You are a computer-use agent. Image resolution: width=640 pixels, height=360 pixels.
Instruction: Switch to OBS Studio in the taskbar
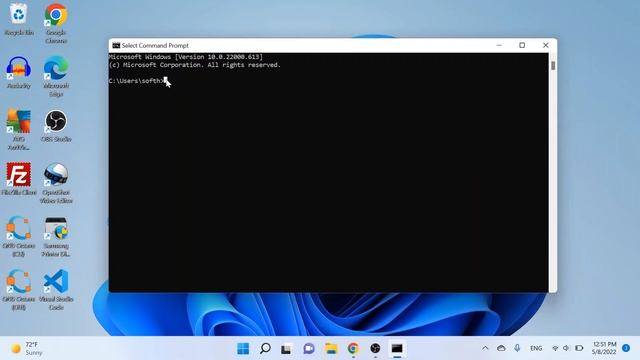pos(375,348)
